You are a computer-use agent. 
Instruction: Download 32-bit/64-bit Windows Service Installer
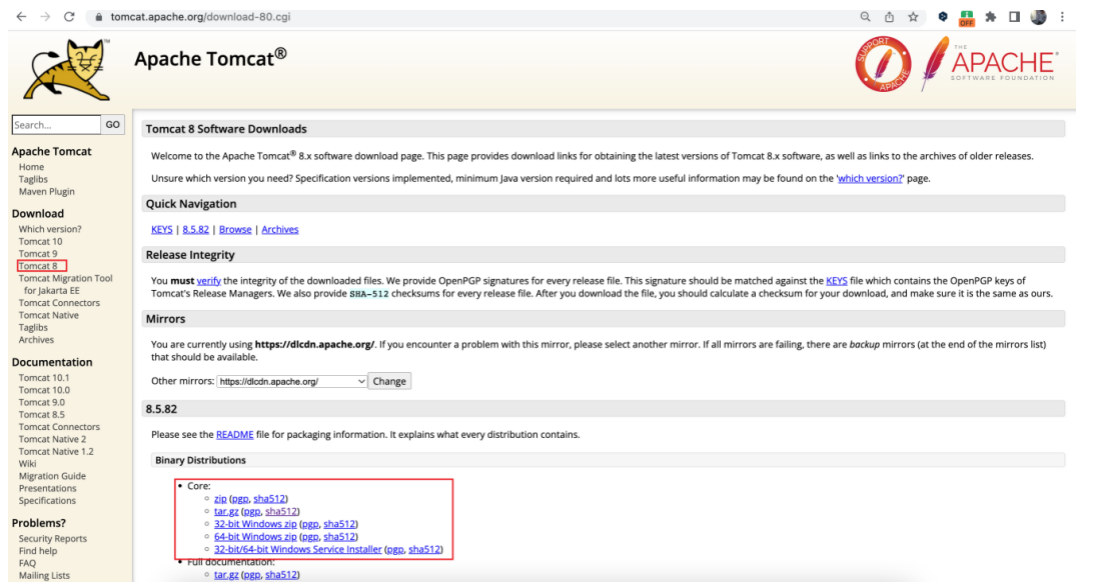(298, 549)
